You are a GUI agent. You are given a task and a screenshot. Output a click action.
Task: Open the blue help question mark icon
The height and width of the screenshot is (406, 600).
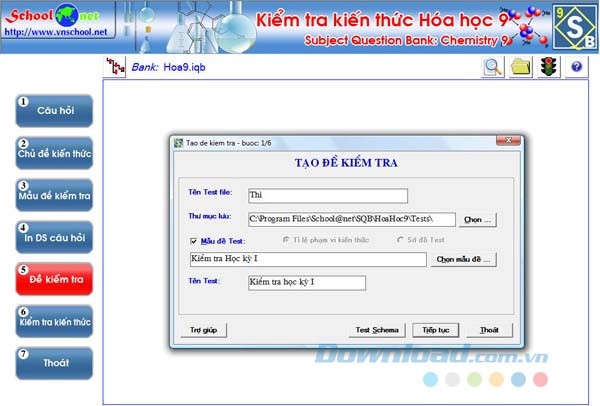pyautogui.click(x=577, y=67)
